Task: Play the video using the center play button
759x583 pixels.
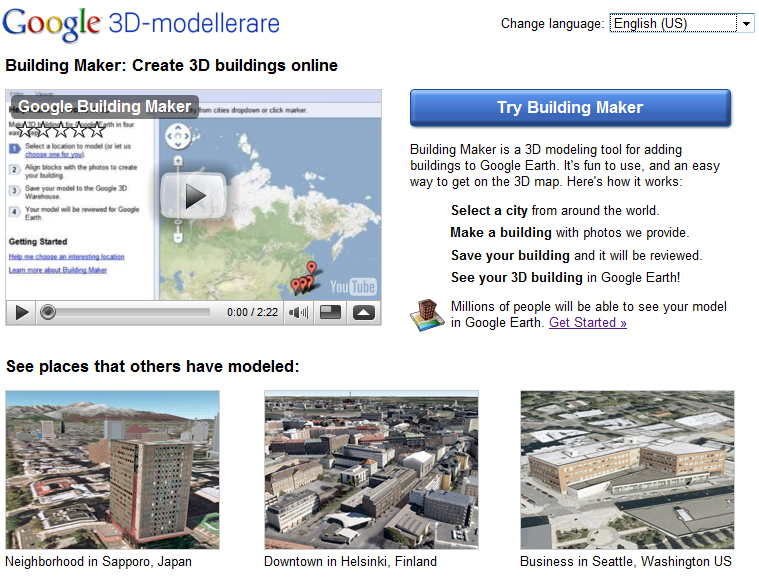Action: tap(194, 196)
